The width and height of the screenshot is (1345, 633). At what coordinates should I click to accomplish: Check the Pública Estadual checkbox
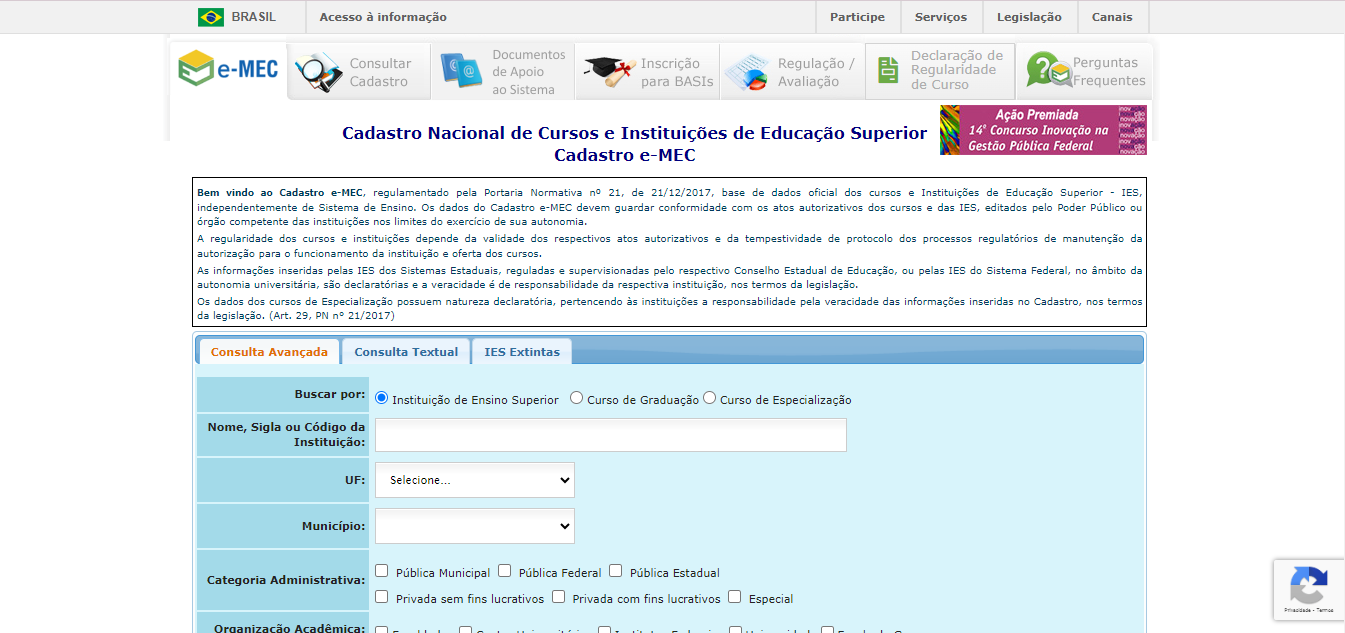pyautogui.click(x=616, y=571)
